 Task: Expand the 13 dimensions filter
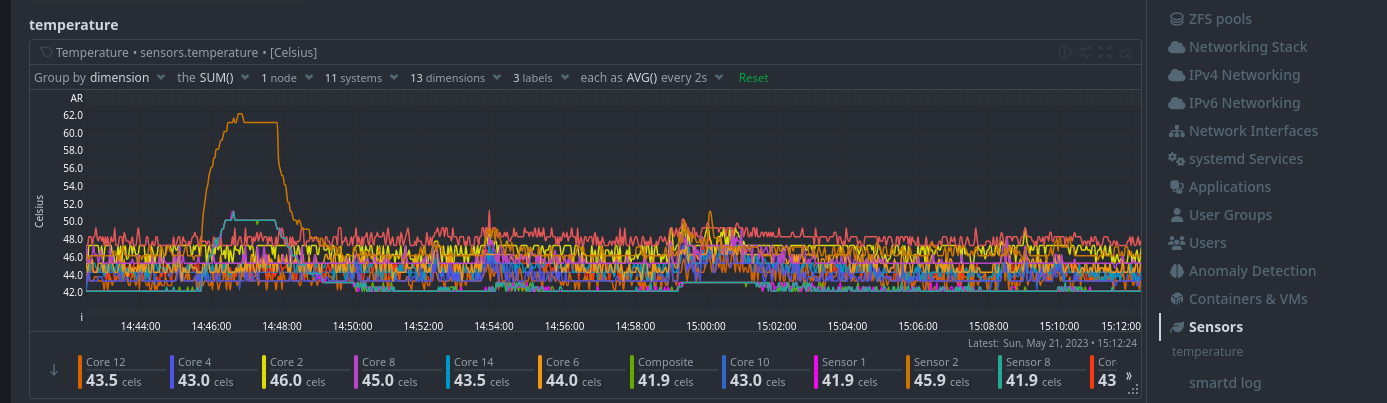tap(454, 77)
